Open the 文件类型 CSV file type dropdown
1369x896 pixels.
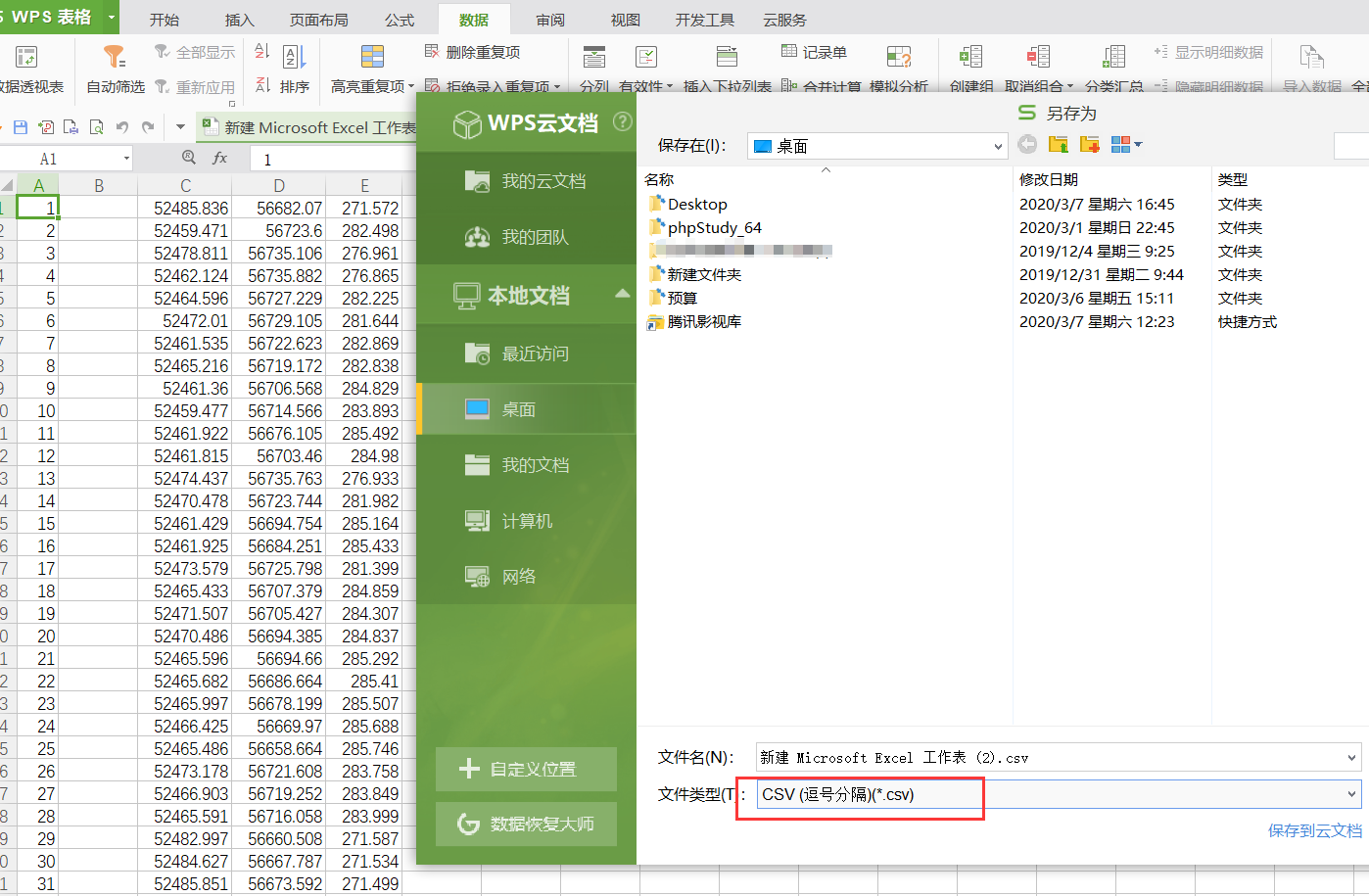click(x=1351, y=794)
